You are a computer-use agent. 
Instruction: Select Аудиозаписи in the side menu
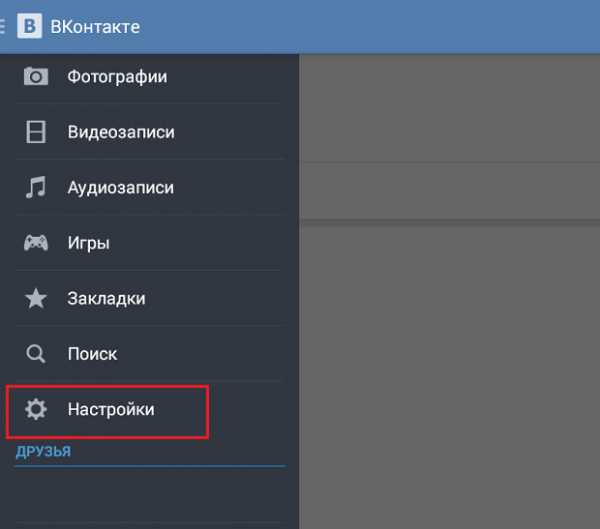[x=149, y=187]
